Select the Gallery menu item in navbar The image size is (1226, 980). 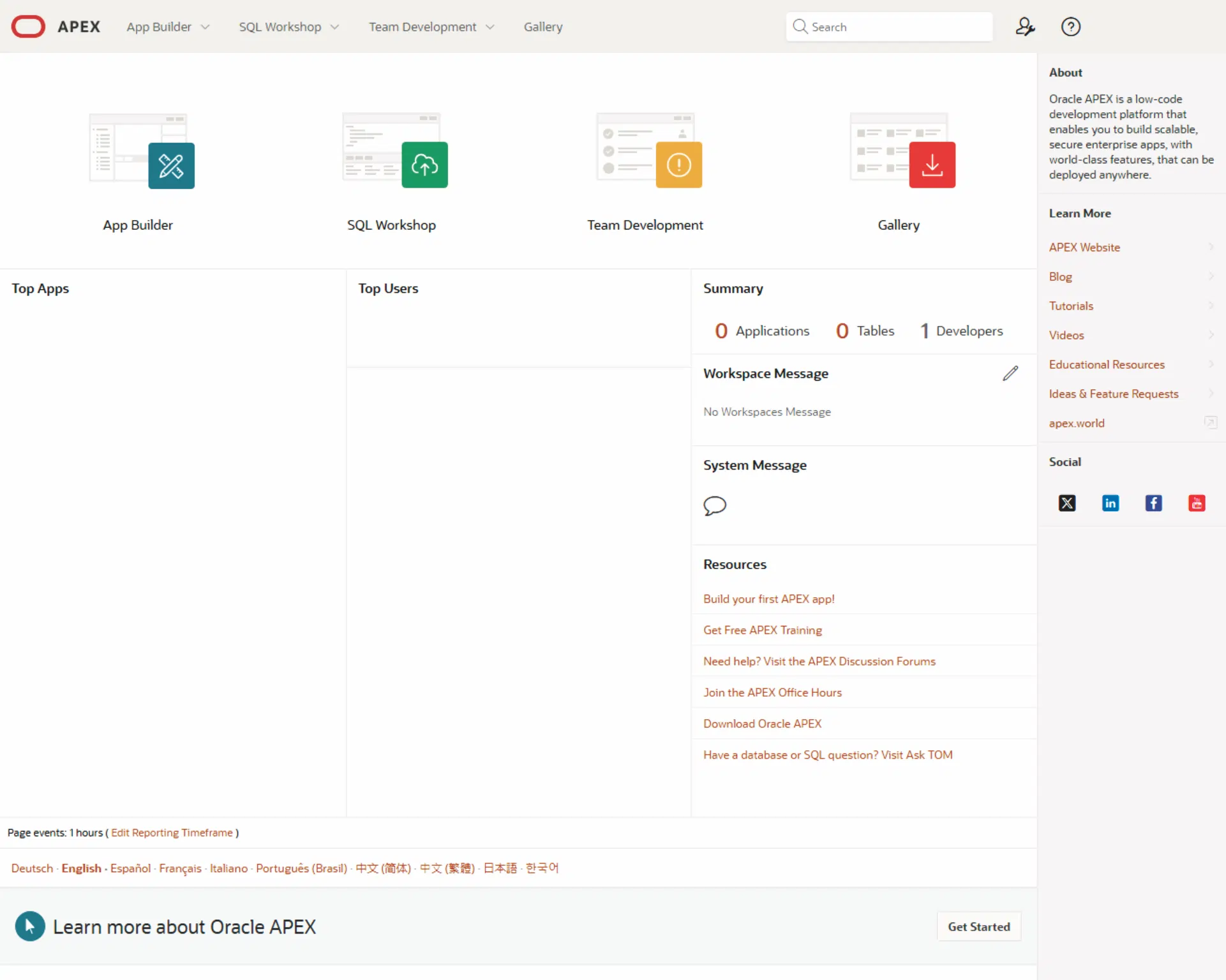(x=543, y=27)
